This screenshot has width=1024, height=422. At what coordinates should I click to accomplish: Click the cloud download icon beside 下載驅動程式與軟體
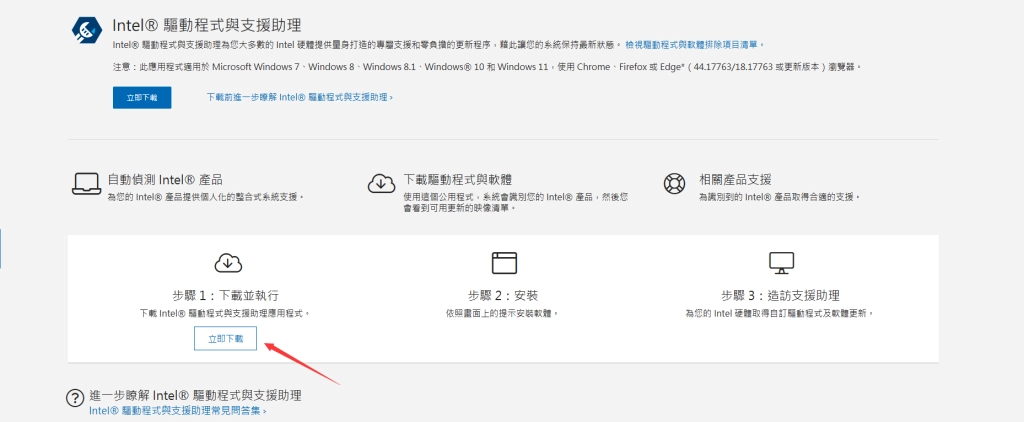(x=381, y=184)
